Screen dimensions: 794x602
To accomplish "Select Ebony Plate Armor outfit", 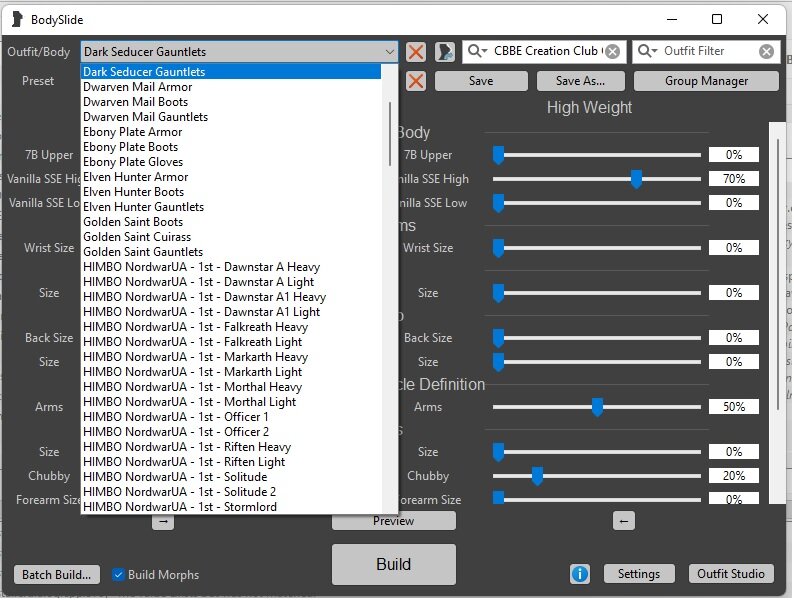I will click(x=231, y=132).
